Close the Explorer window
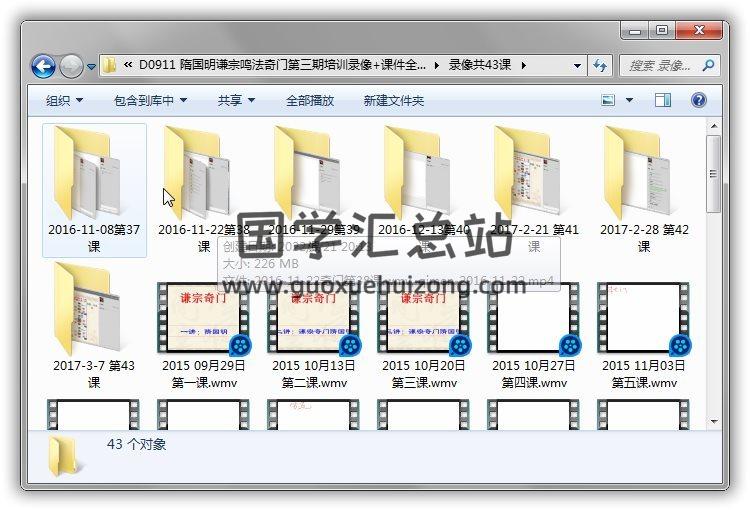Viewport: 750px width, 511px height. click(x=699, y=31)
